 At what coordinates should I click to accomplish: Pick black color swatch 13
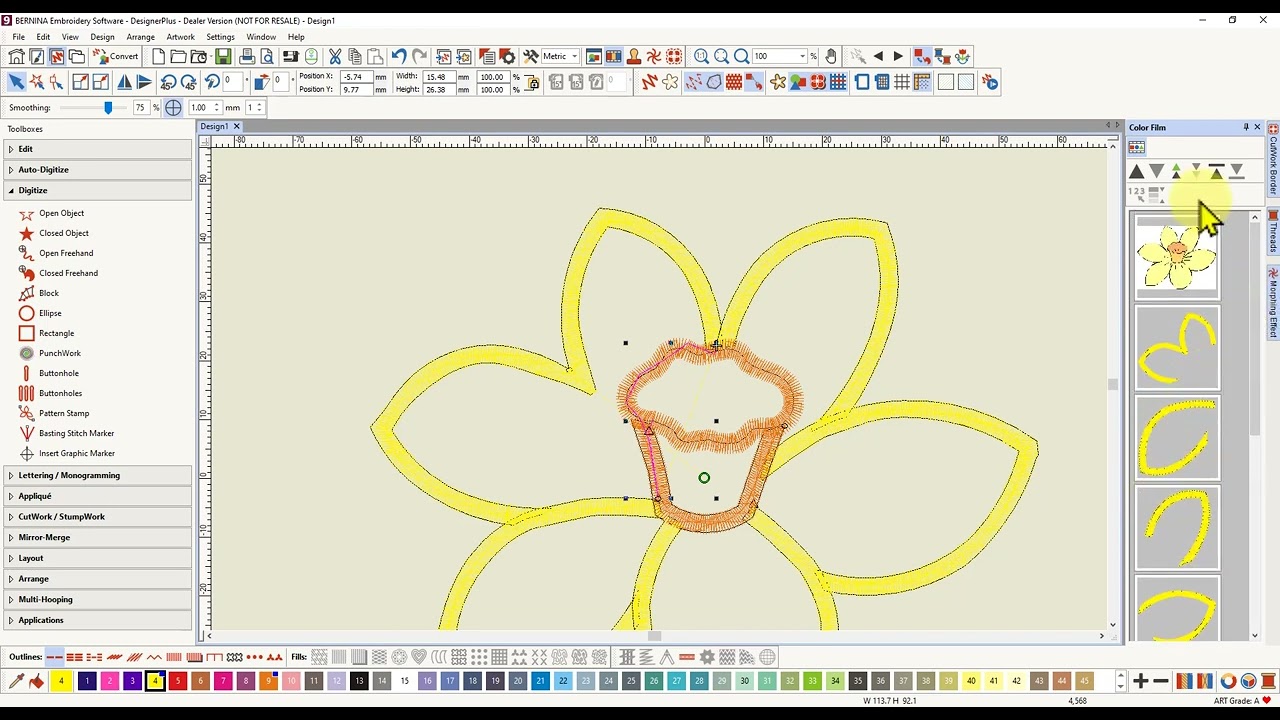click(x=359, y=681)
